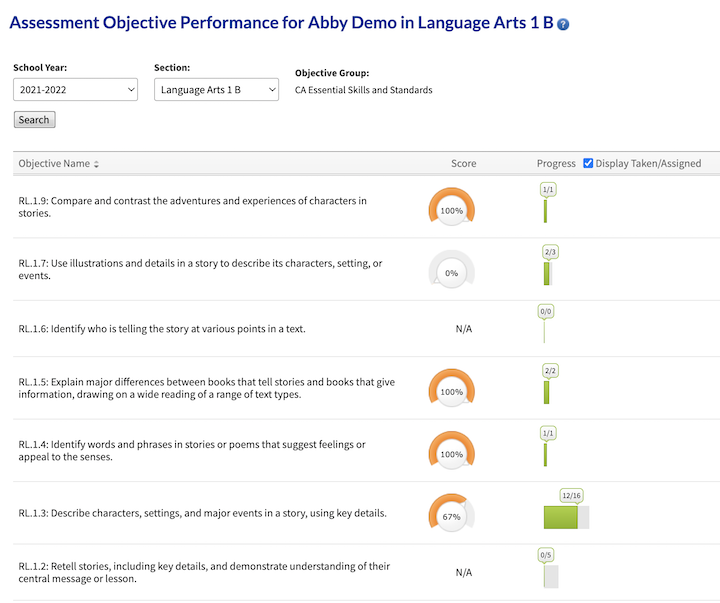
Task: Click the RL.1.4 score gauge at 100%
Action: pos(451,452)
